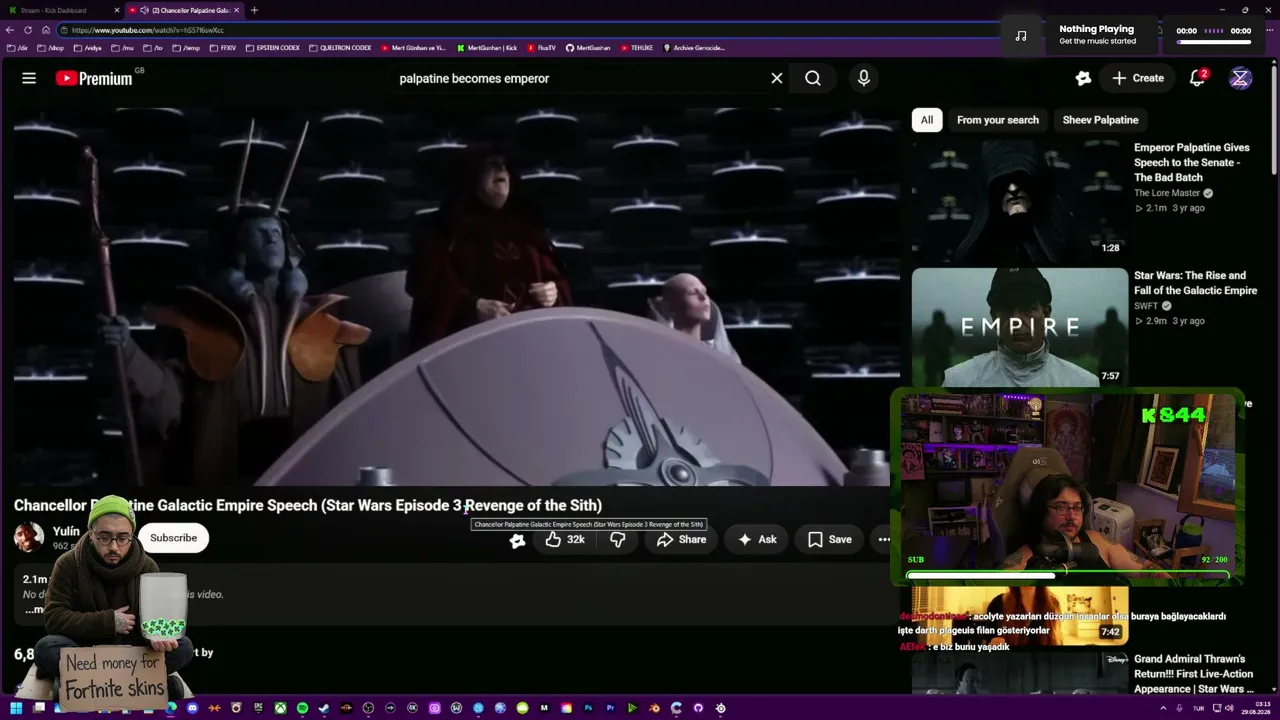Open the Archive Genocide bookmark
Image resolution: width=1280 pixels, height=720 pixels.
click(x=694, y=48)
